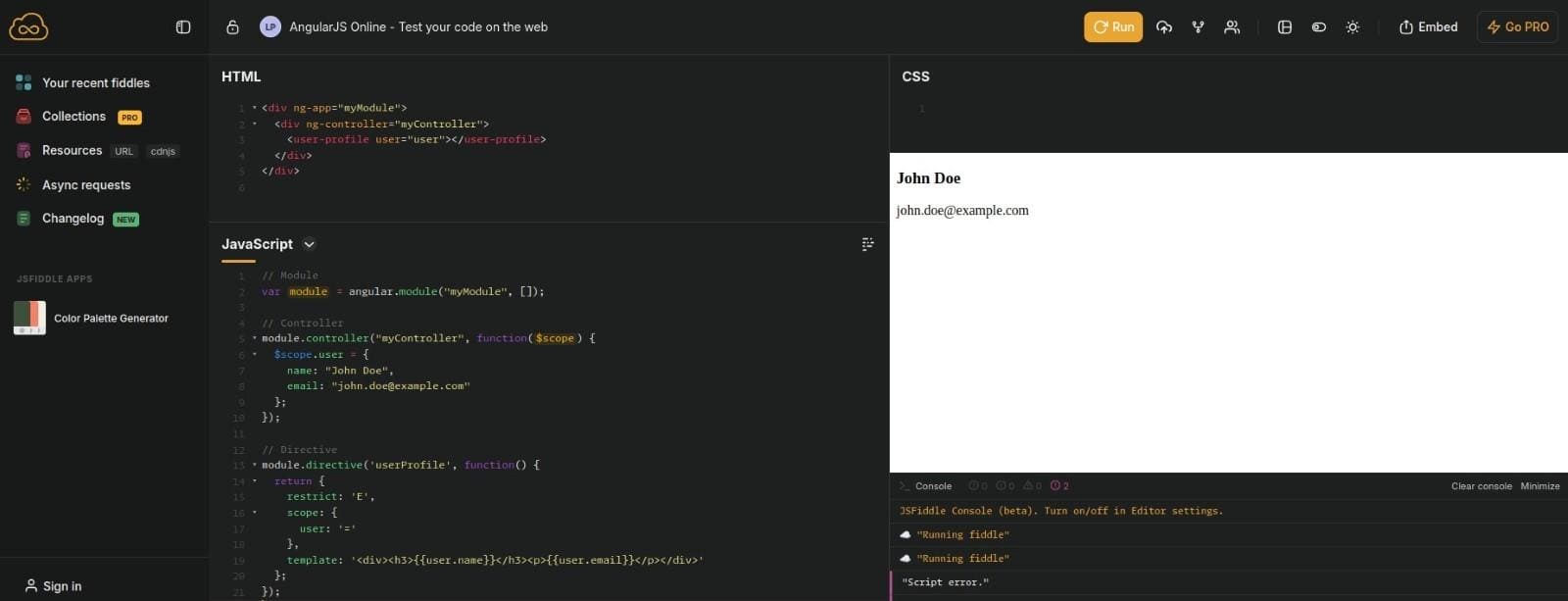Run the fiddle
Viewport: 1568px width, 601px height.
coord(1113,27)
